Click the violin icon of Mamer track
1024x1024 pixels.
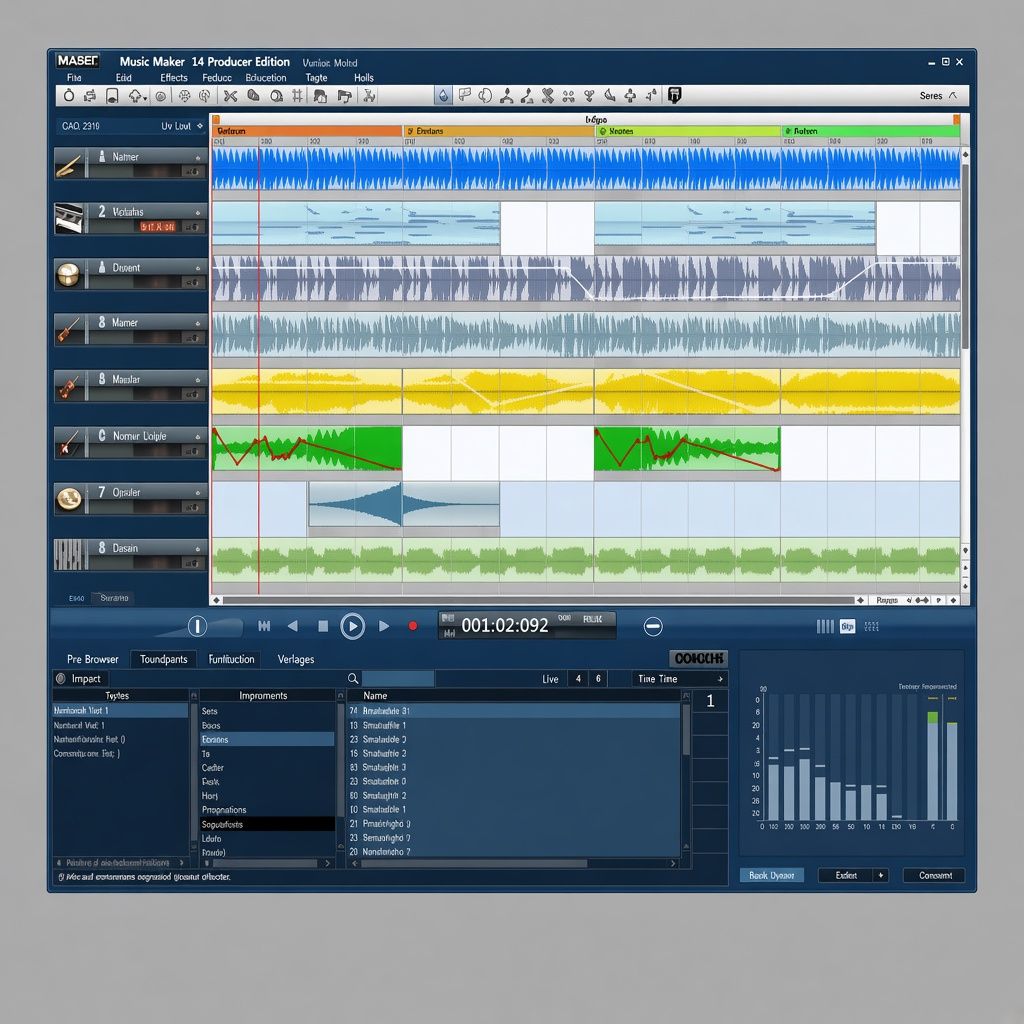click(69, 330)
